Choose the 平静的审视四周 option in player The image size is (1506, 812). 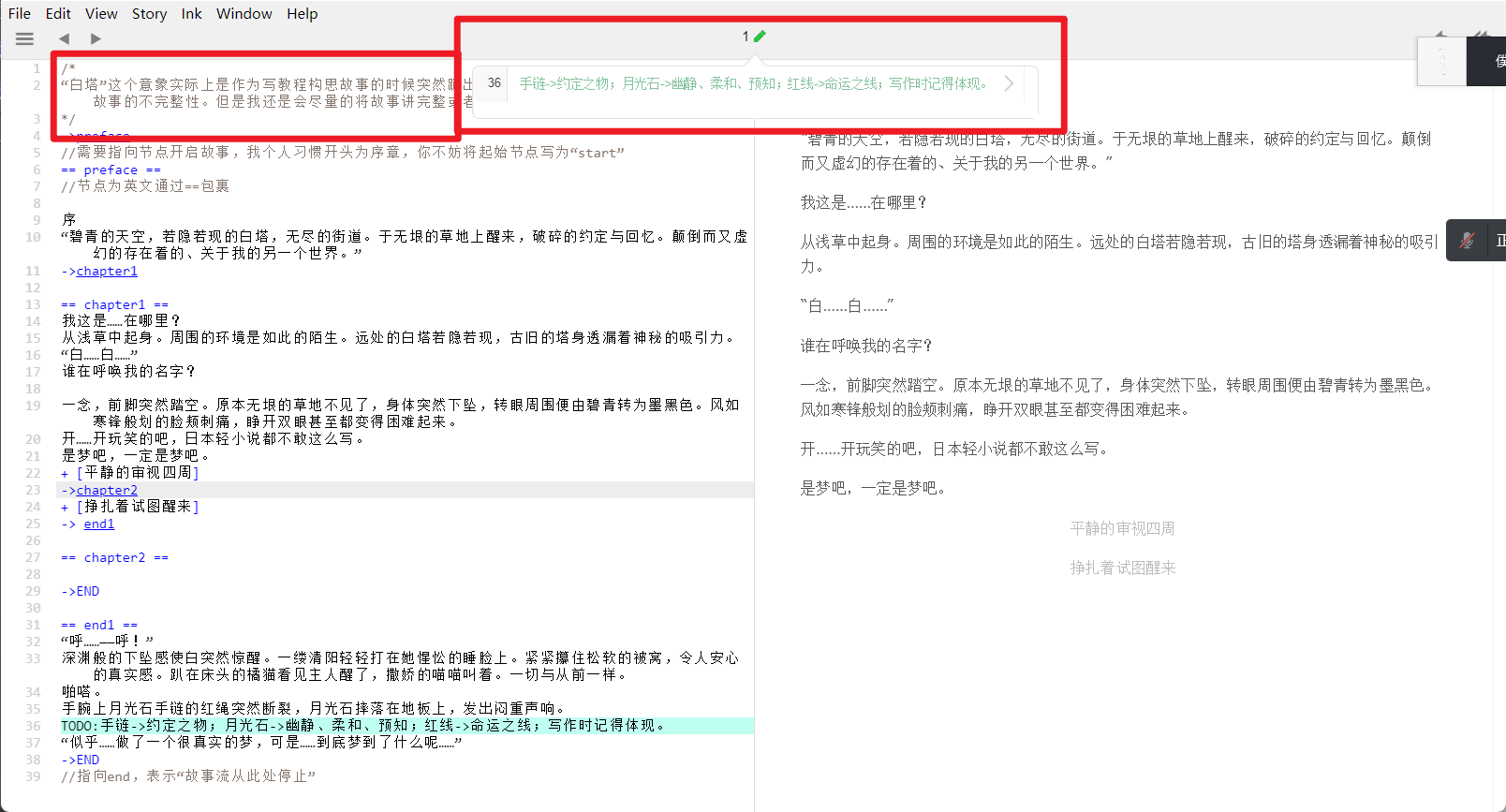[1122, 528]
